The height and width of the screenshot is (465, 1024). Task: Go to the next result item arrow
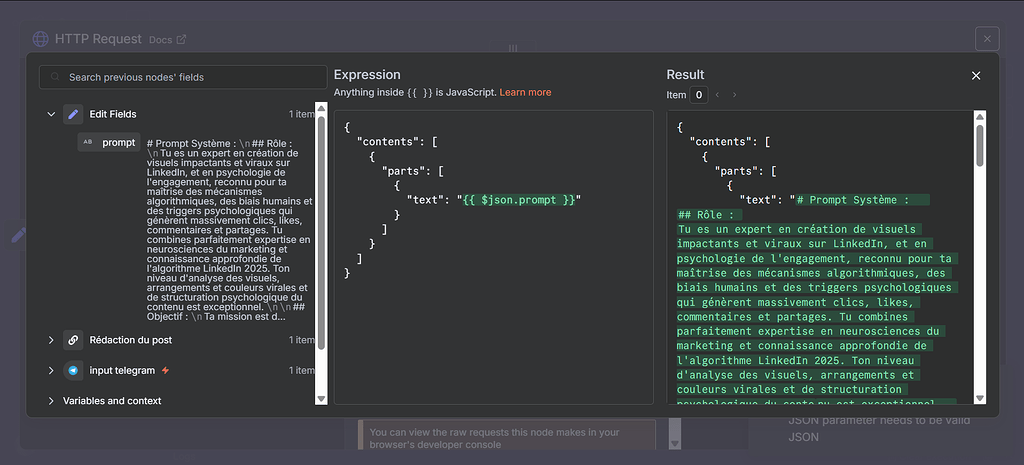tap(734, 95)
